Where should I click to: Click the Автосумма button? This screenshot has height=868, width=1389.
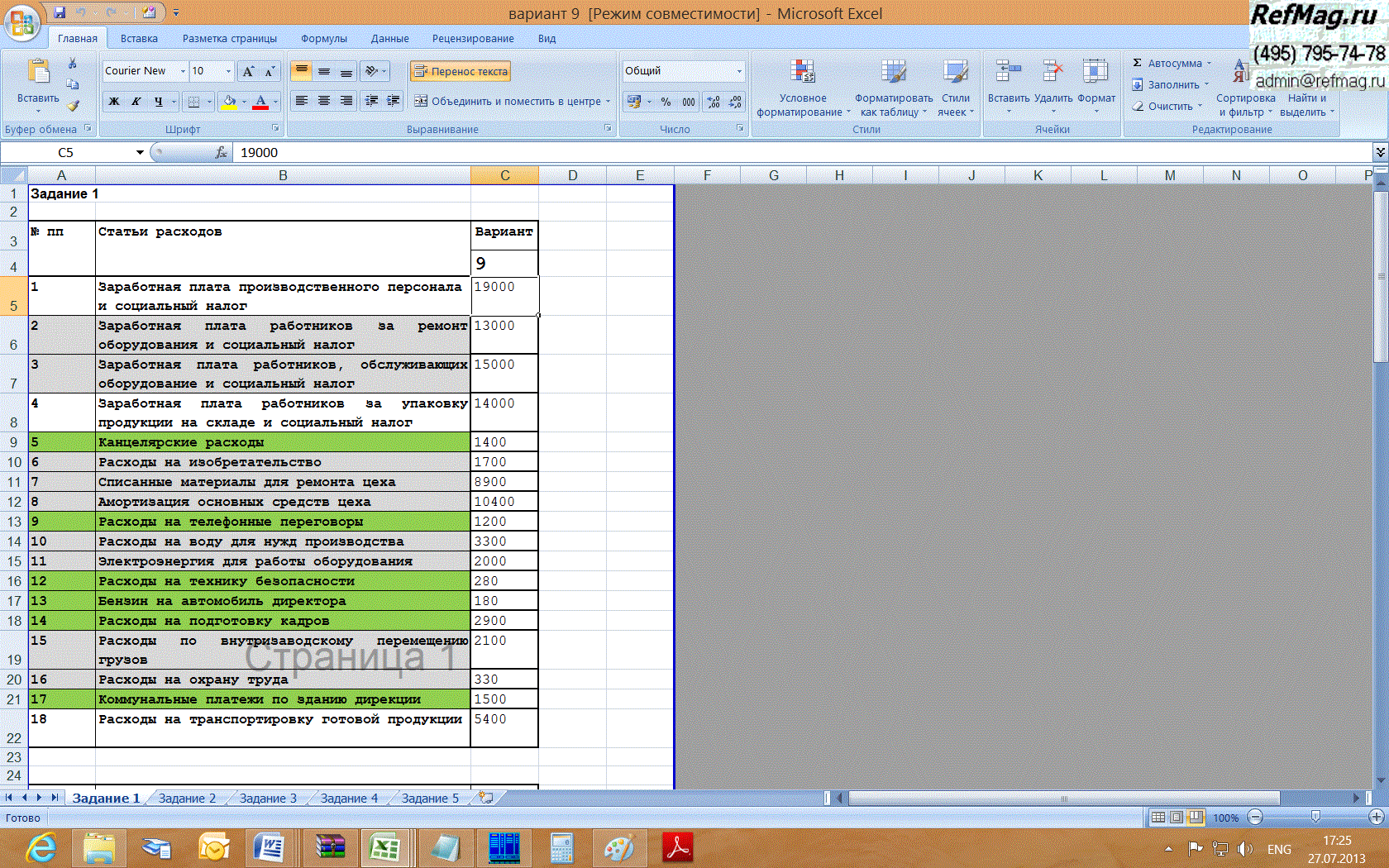(x=1172, y=63)
